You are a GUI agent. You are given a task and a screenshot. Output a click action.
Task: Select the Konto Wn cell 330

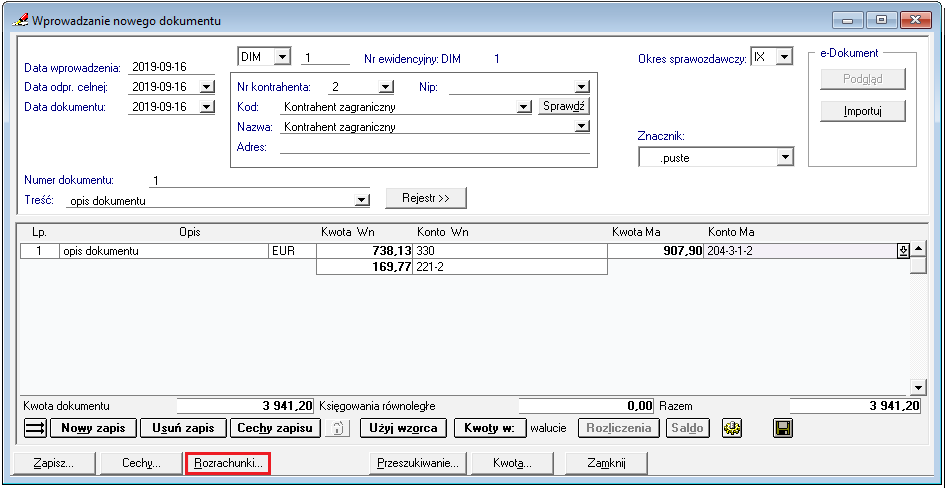[x=510, y=250]
